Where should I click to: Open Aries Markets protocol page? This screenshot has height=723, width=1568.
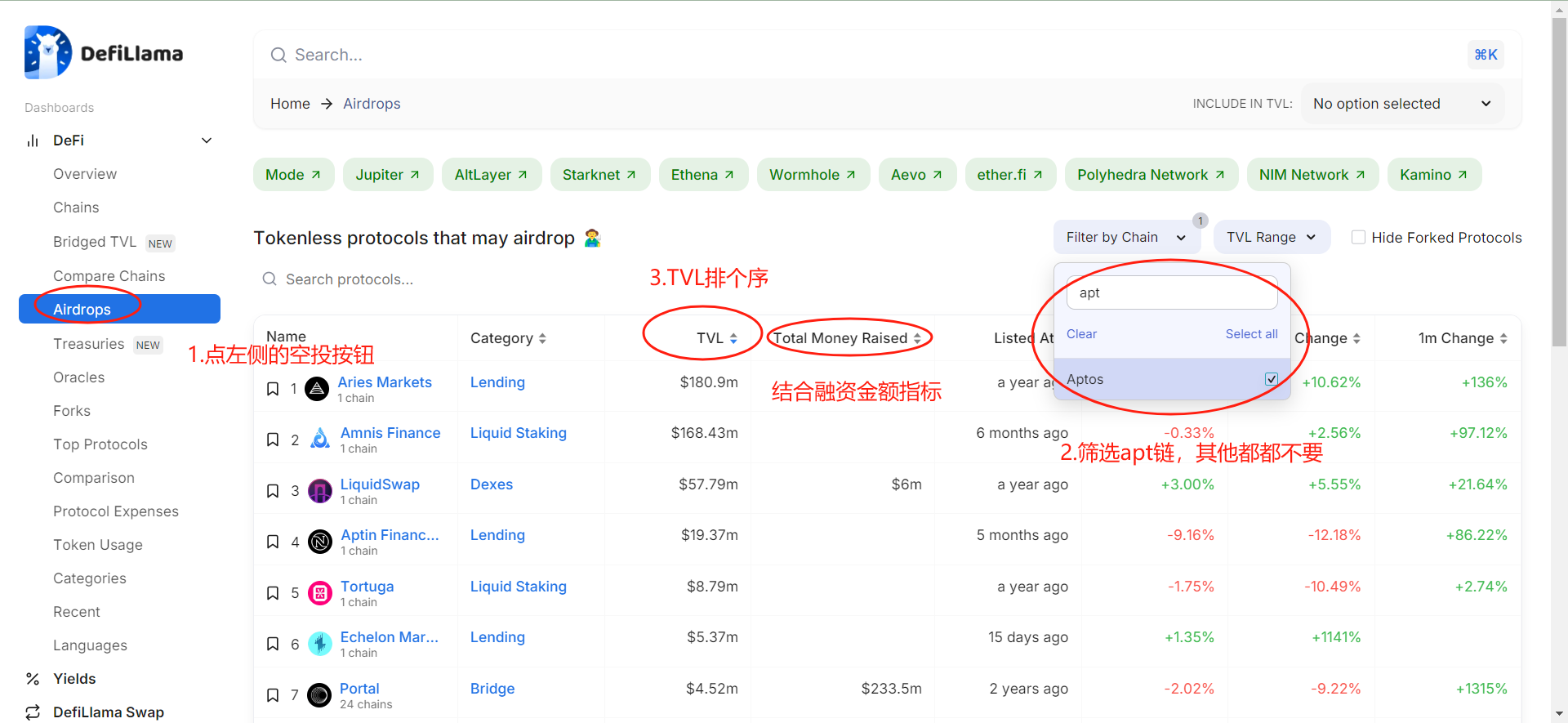tap(385, 382)
